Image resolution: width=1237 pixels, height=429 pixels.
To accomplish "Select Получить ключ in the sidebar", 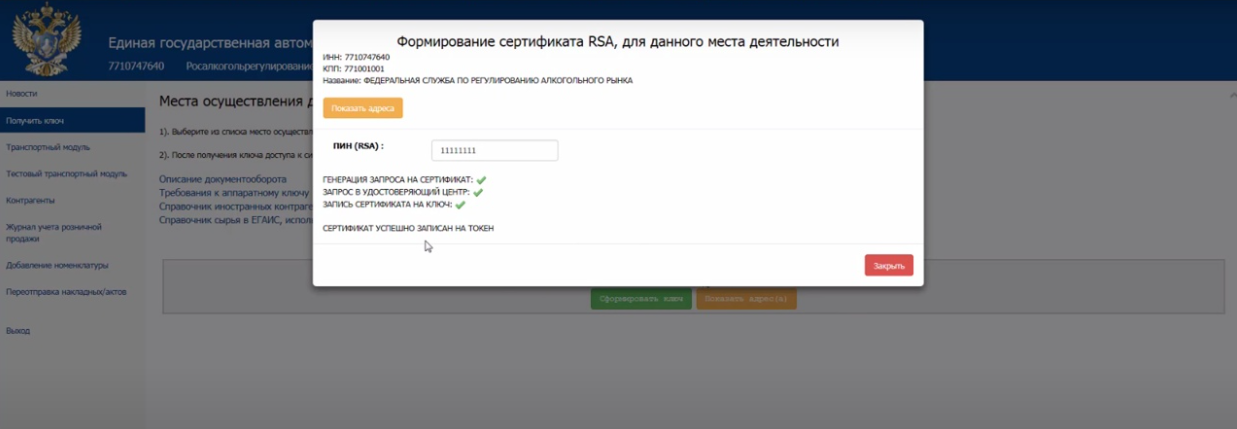I will tap(72, 120).
